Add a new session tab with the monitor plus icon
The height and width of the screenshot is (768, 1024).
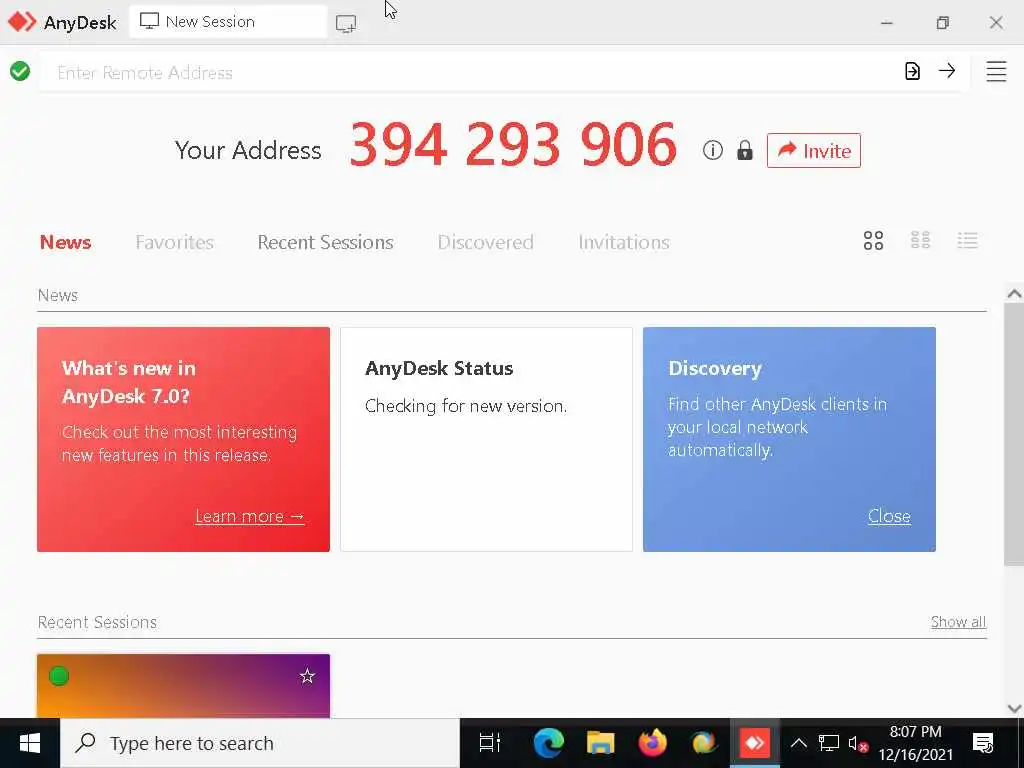(x=345, y=24)
